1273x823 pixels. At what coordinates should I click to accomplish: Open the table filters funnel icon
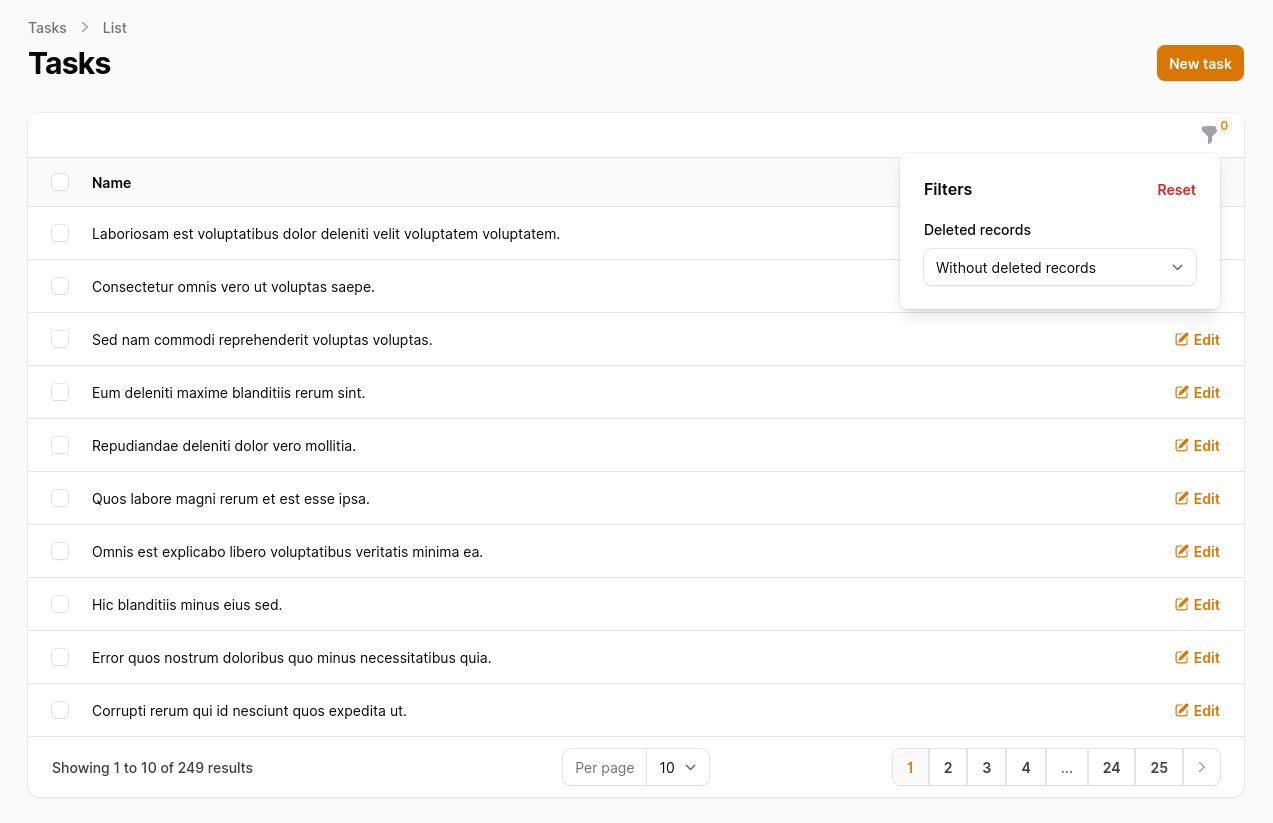click(x=1209, y=135)
